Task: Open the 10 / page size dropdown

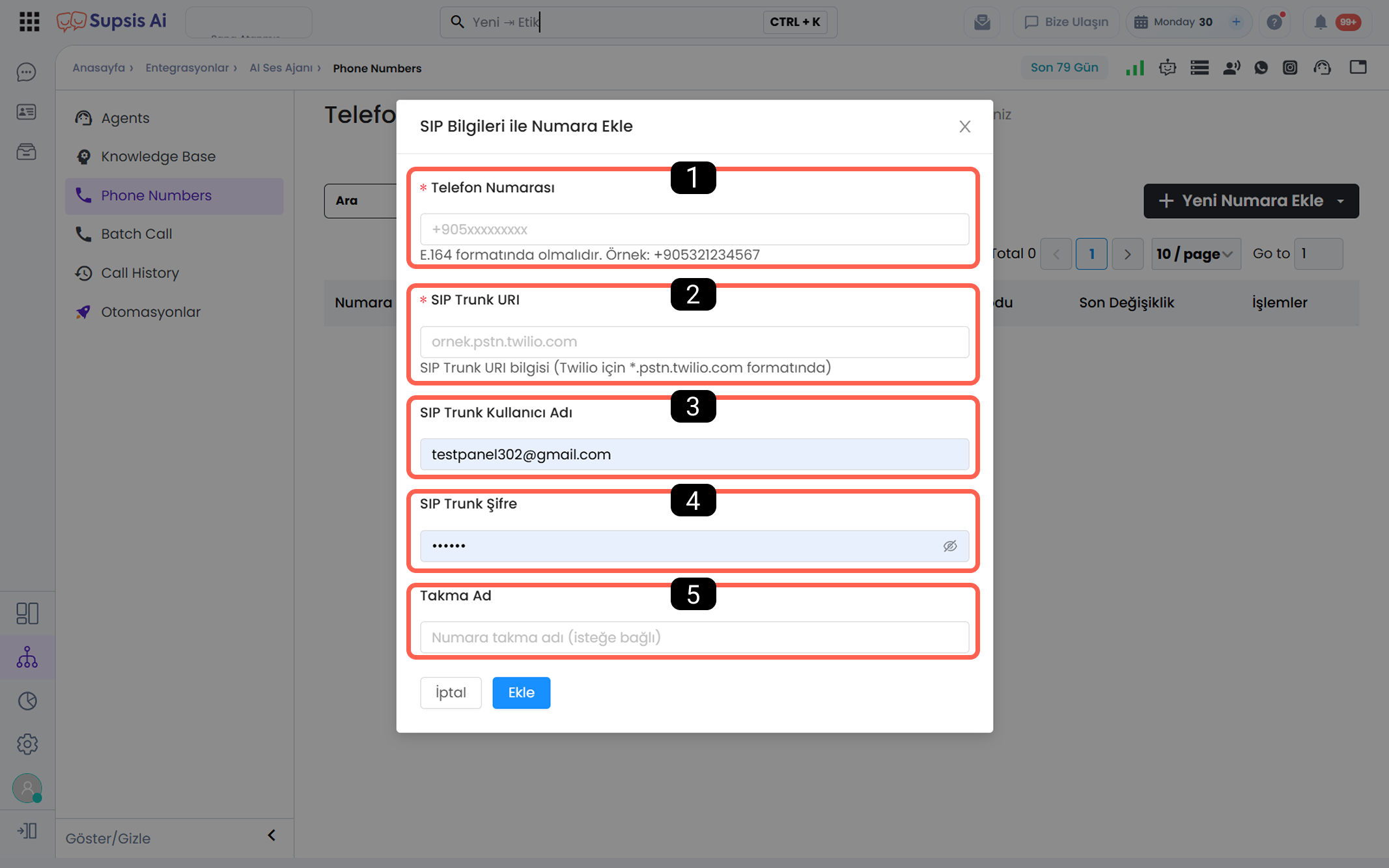Action: (x=1196, y=254)
